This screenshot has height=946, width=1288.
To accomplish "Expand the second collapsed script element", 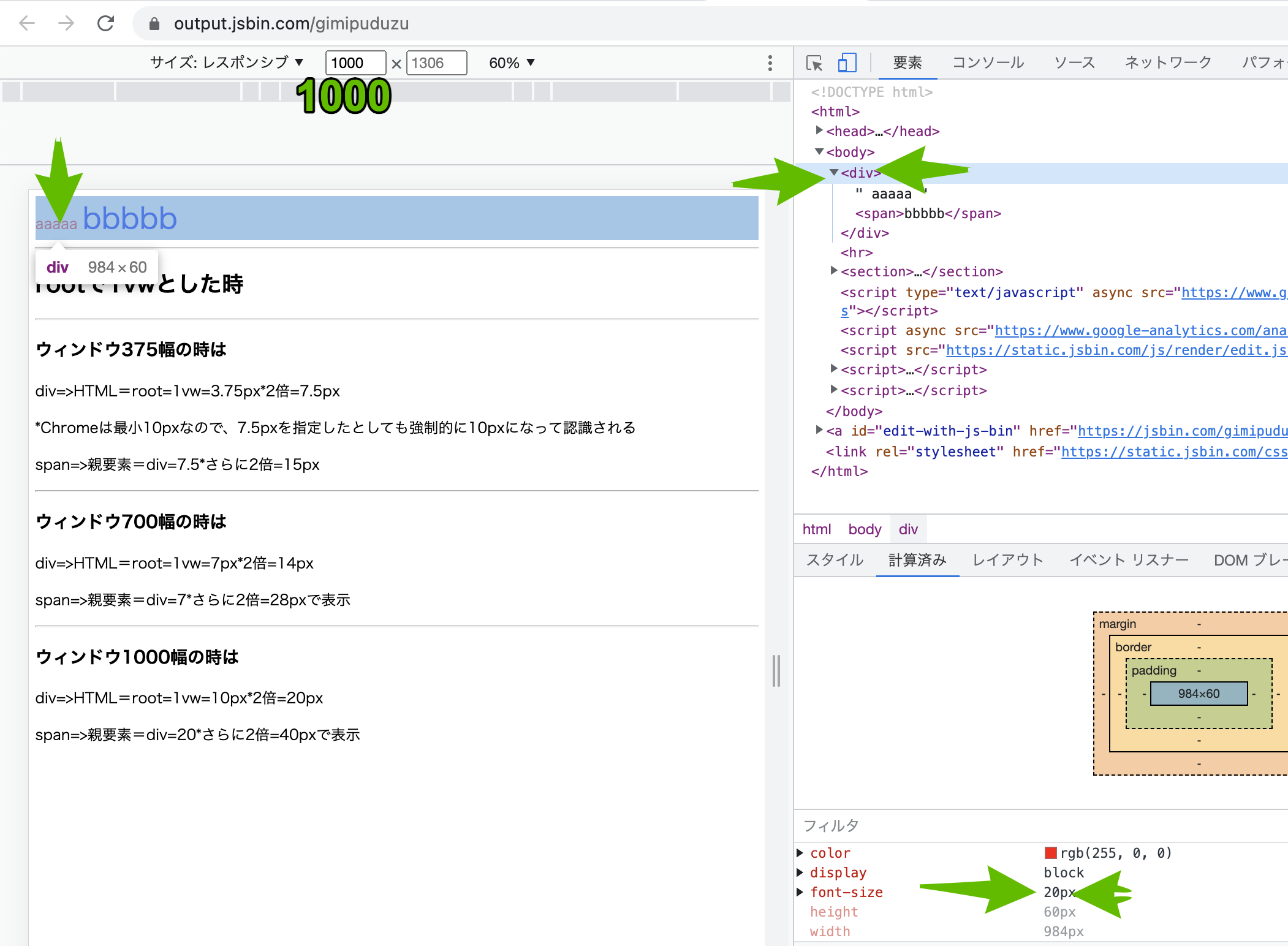I will tap(834, 390).
